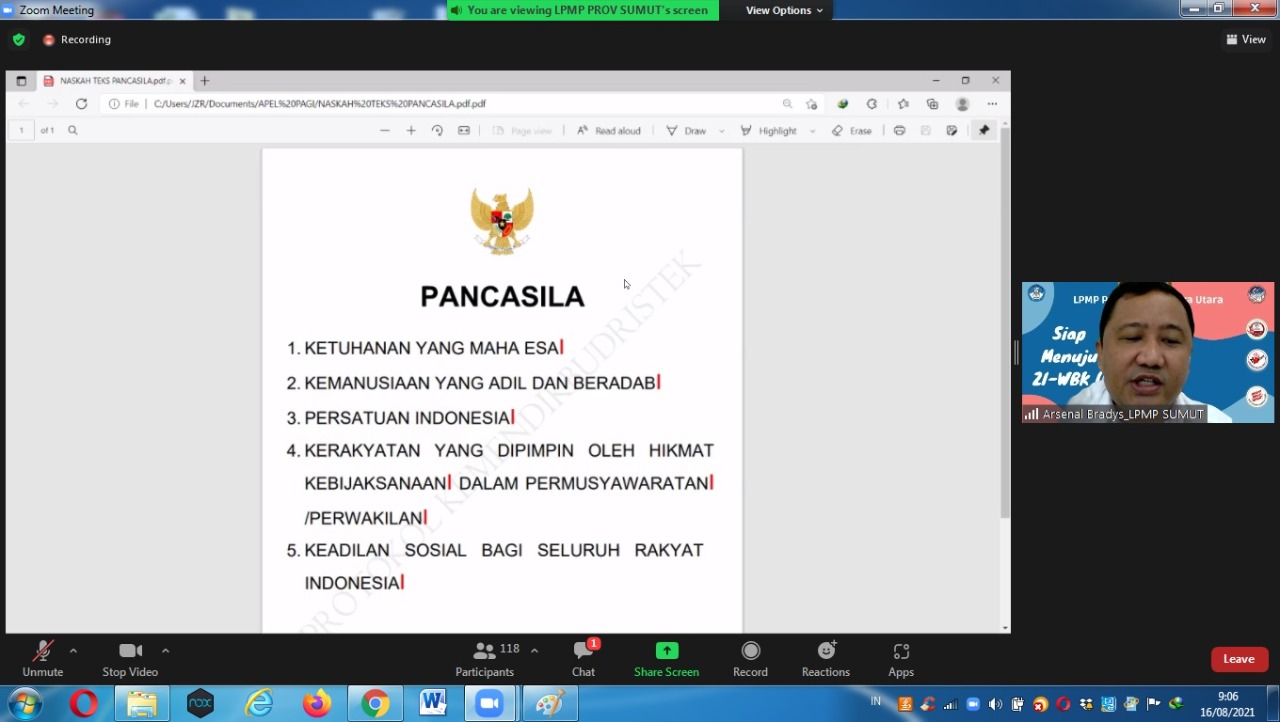Expand the Highlight color options arrow
The height and width of the screenshot is (722, 1280).
(x=812, y=131)
